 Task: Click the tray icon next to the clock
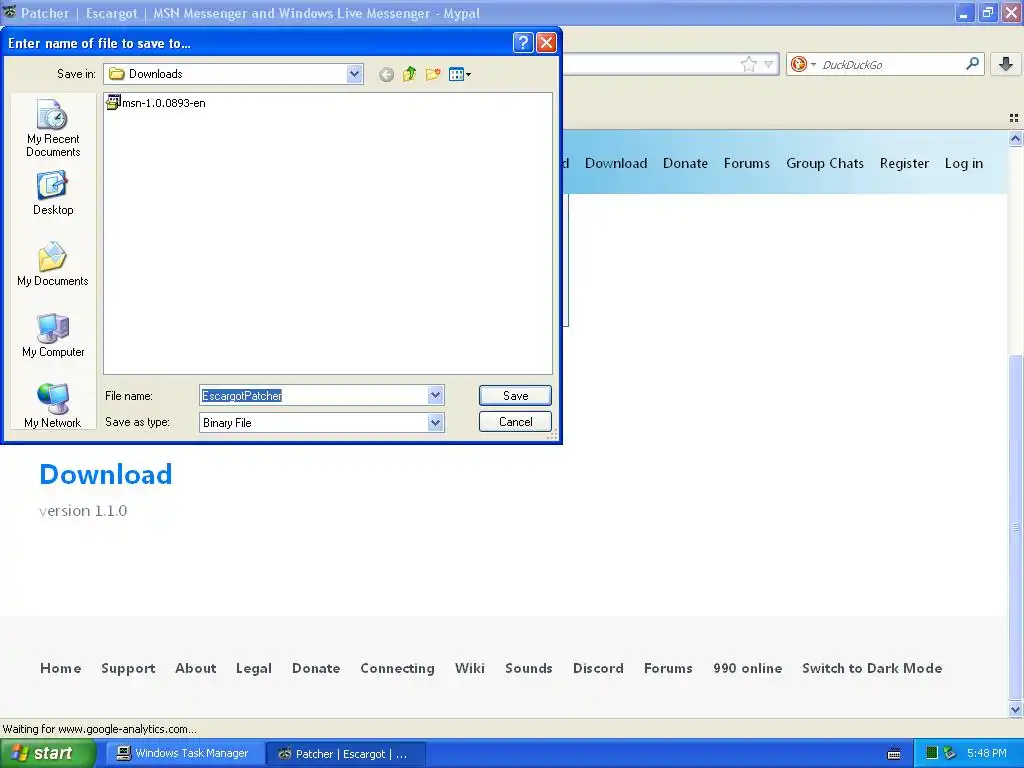click(x=950, y=753)
